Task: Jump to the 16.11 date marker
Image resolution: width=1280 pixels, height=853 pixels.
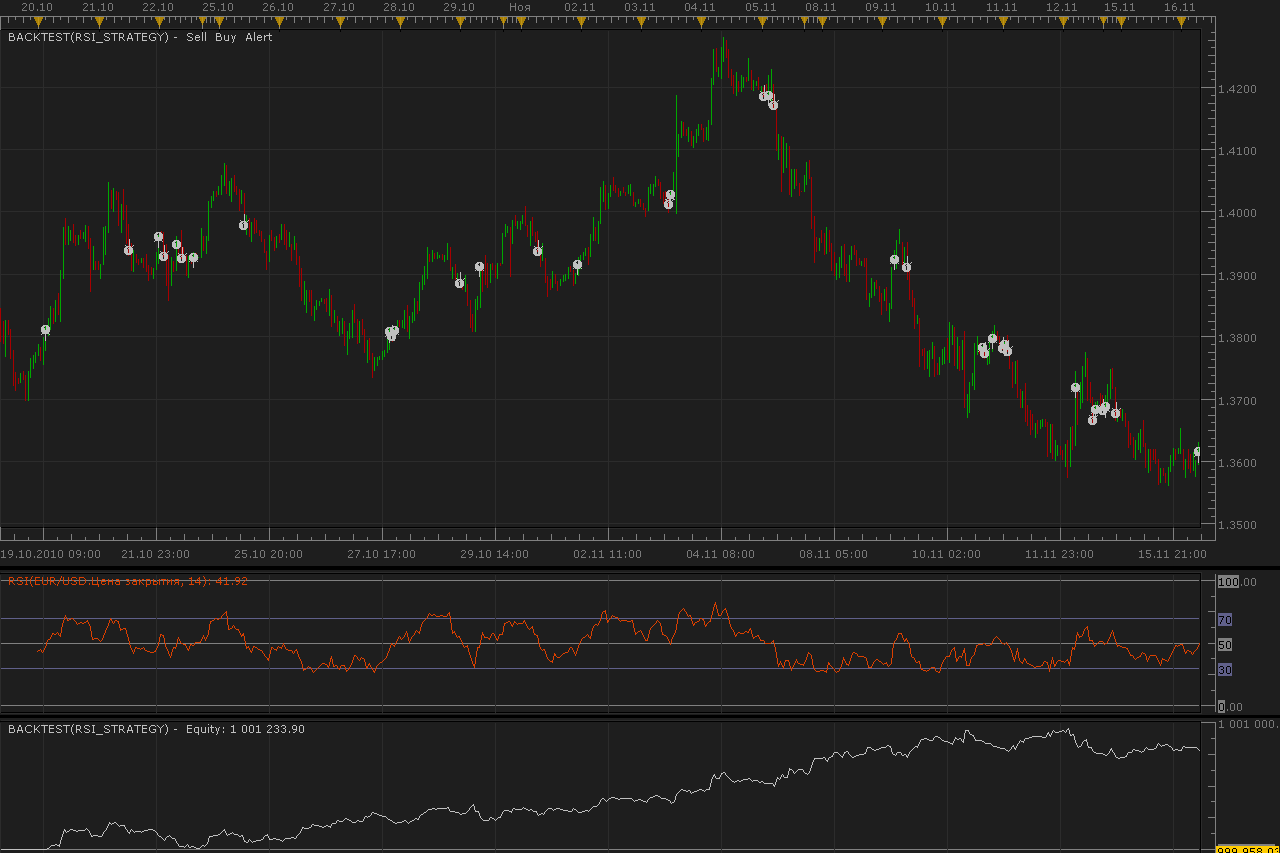Action: click(x=1180, y=7)
